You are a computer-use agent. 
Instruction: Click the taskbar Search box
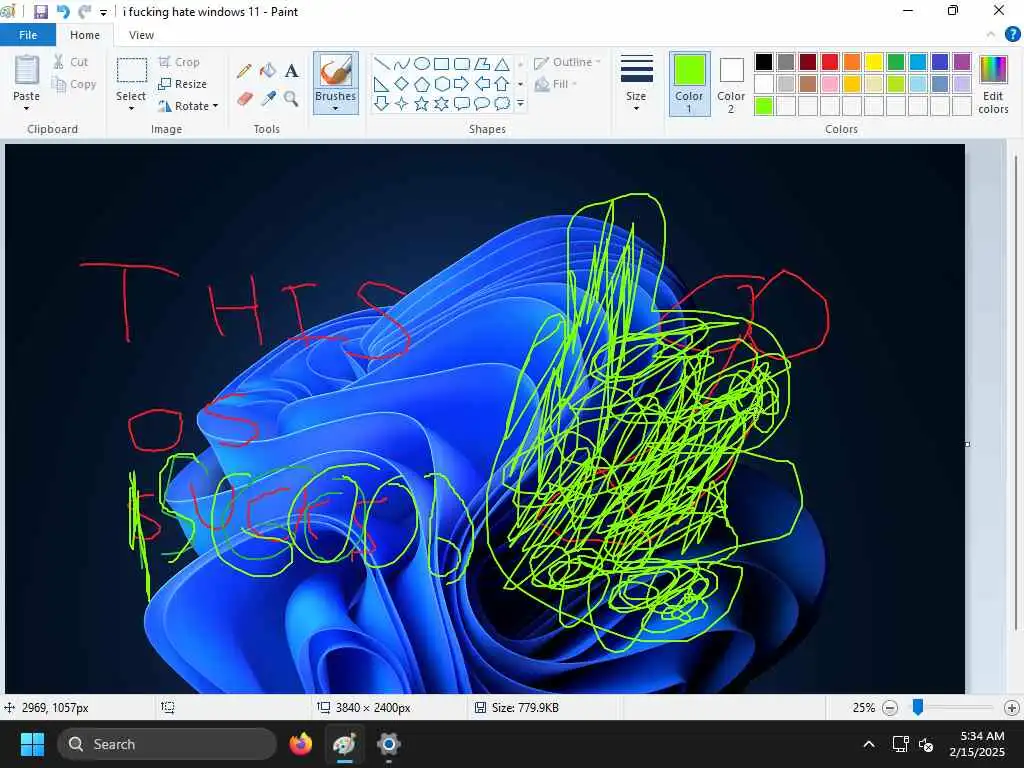click(167, 744)
